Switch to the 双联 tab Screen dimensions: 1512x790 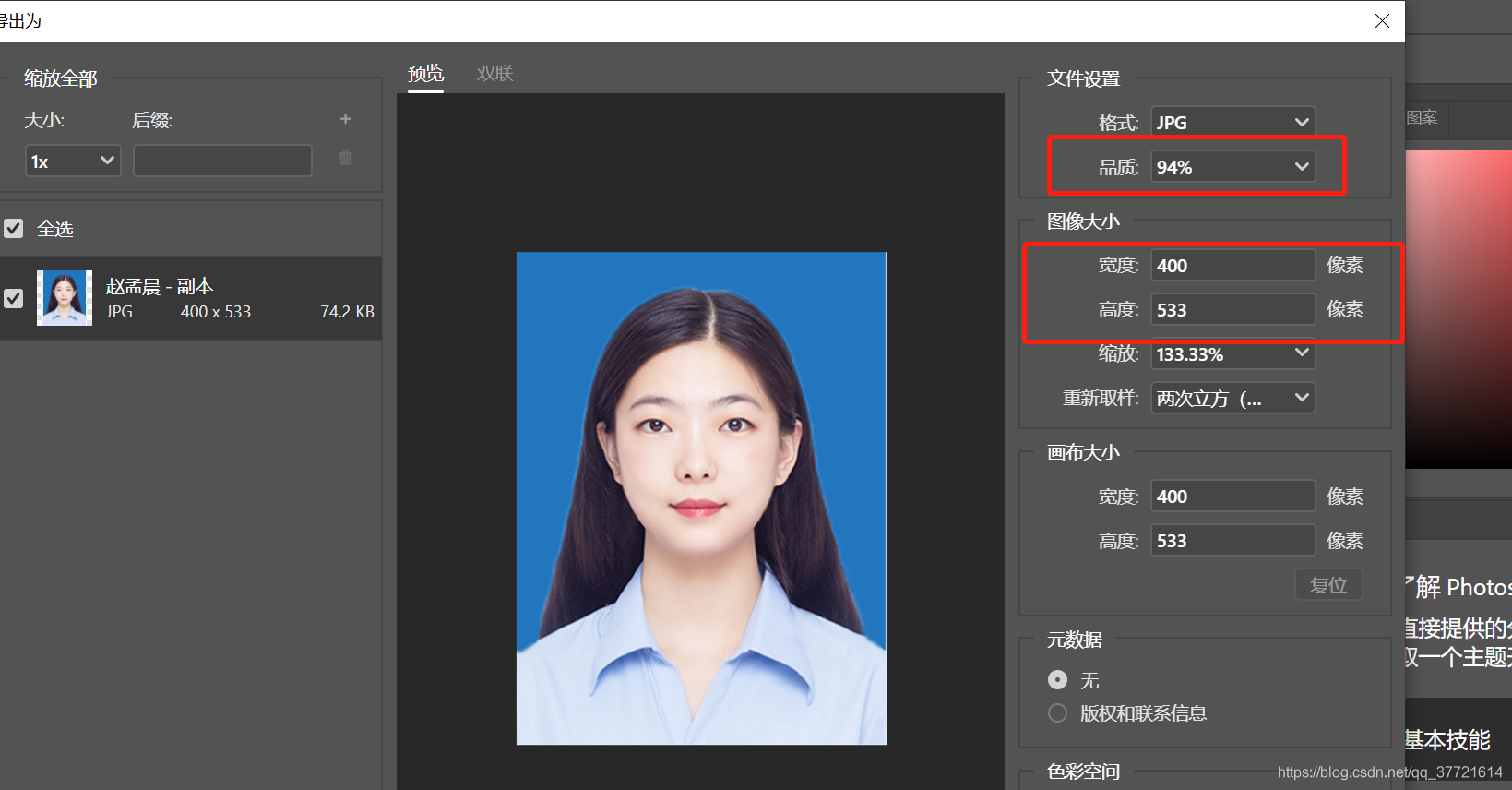coord(494,74)
